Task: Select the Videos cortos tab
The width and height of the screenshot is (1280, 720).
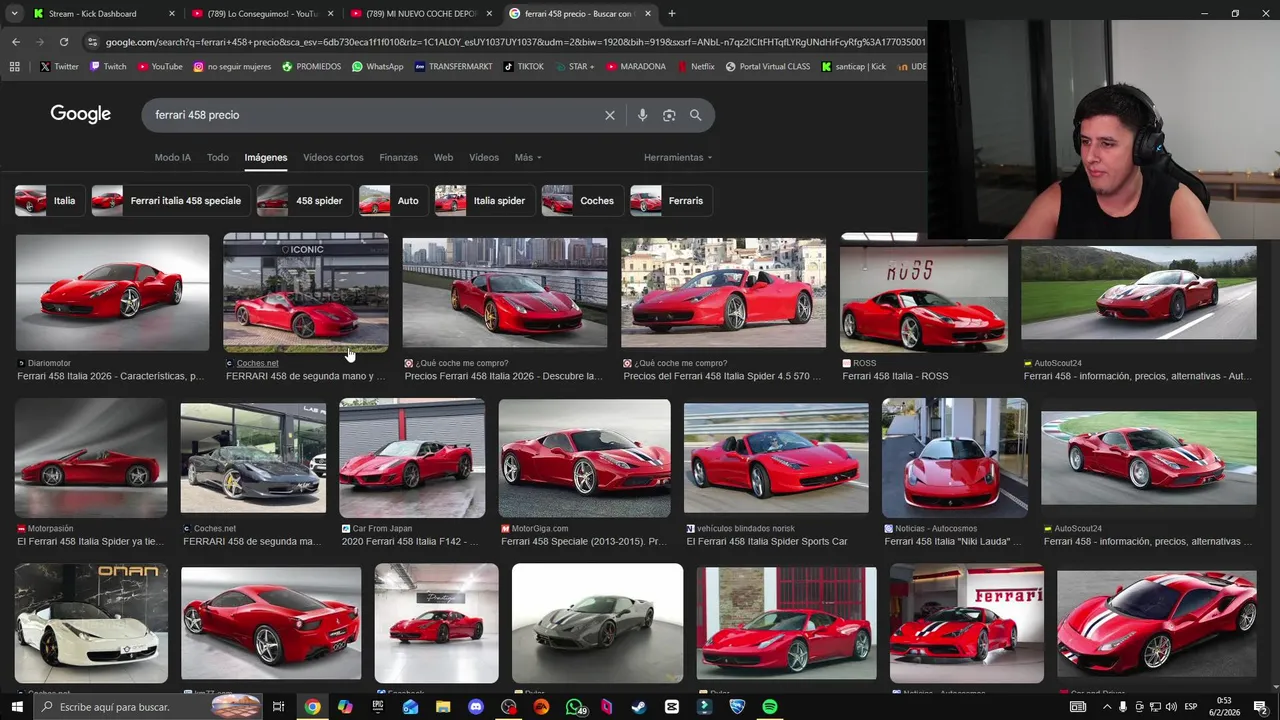Action: click(333, 157)
